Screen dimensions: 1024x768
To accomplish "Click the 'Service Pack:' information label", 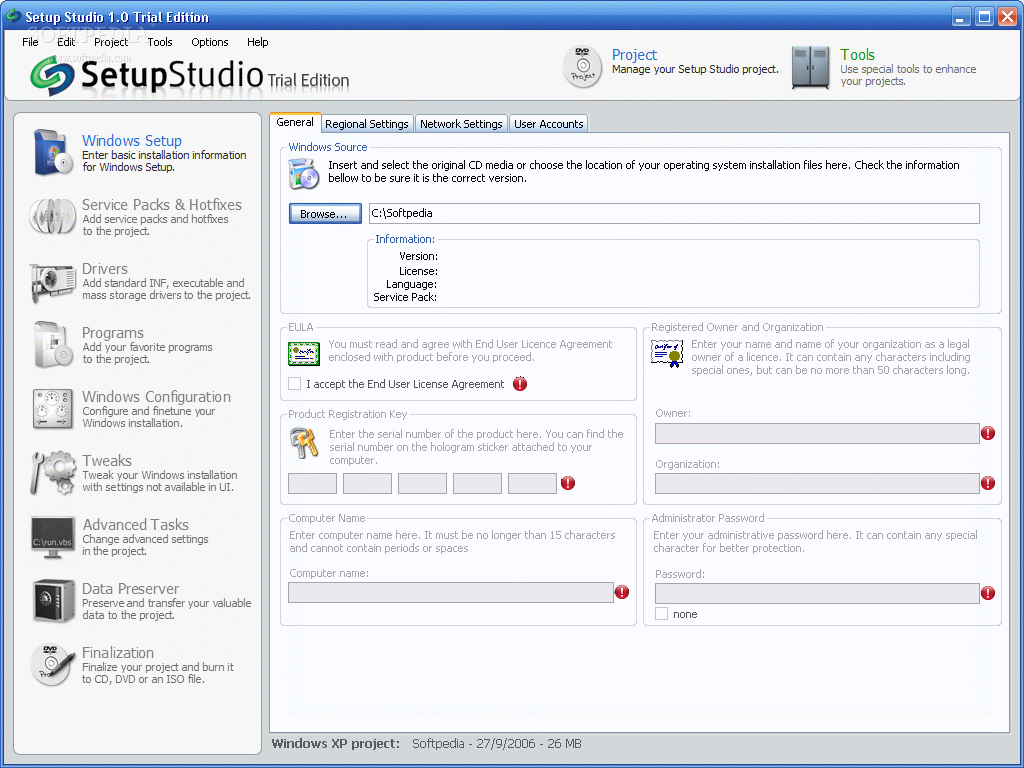I will (x=405, y=297).
